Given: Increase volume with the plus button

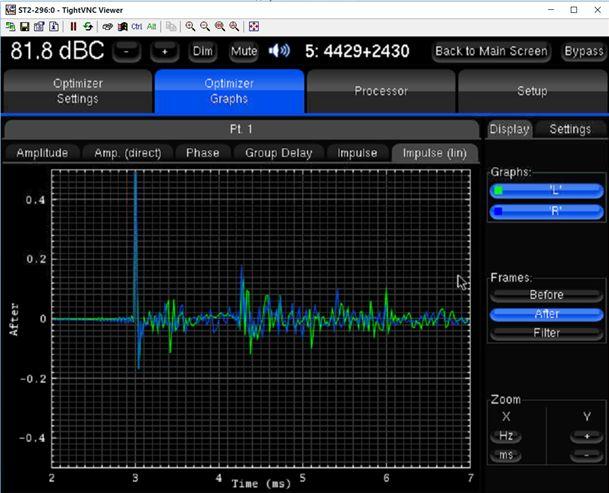Looking at the screenshot, I should (164, 51).
